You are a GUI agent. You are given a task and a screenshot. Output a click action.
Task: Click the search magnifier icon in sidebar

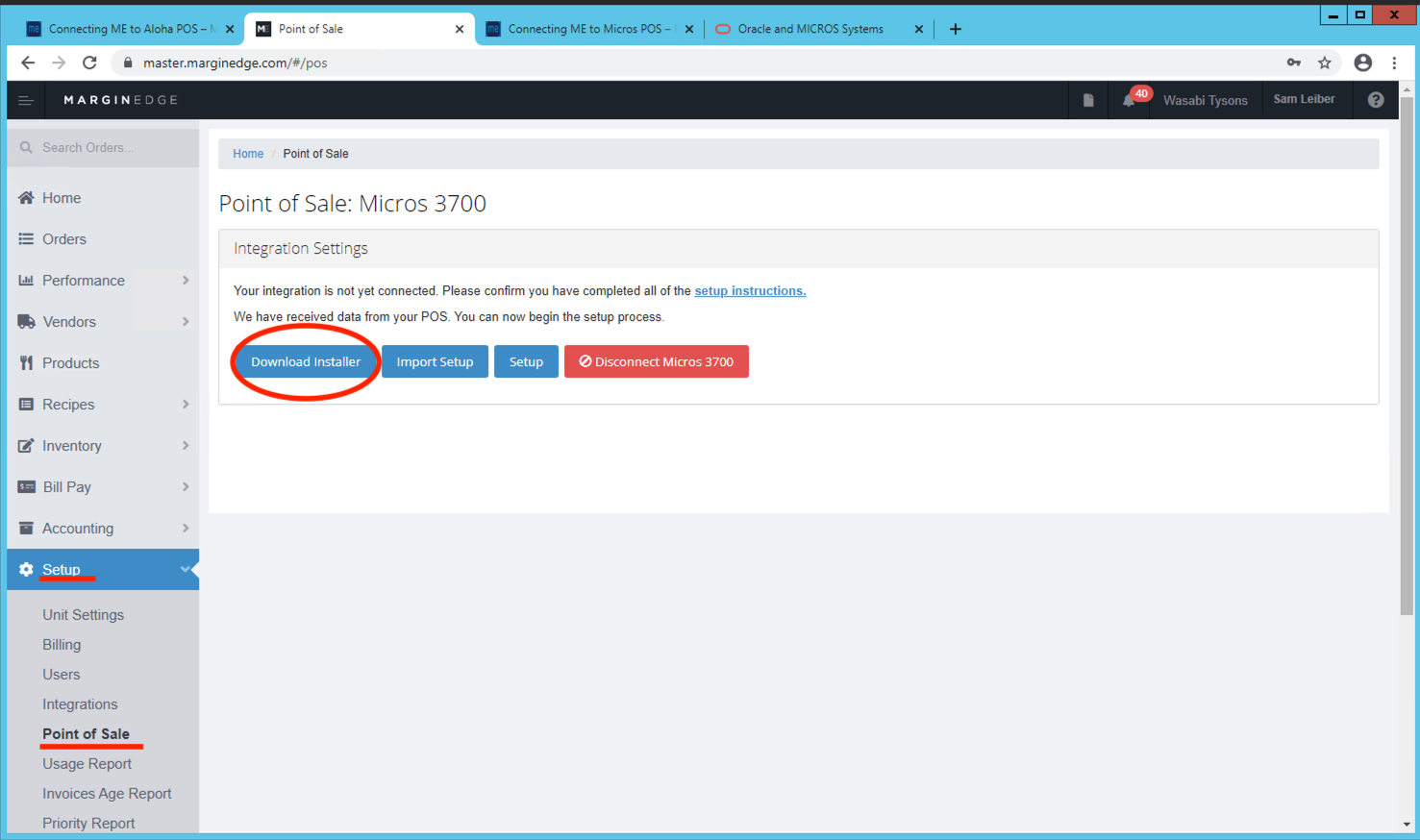coord(26,147)
